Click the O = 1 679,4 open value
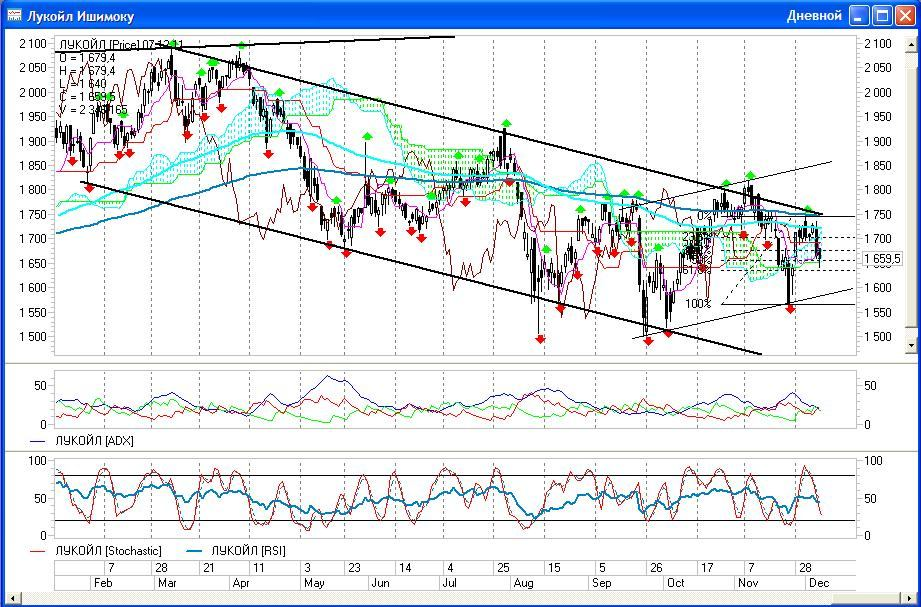 [x=87, y=58]
